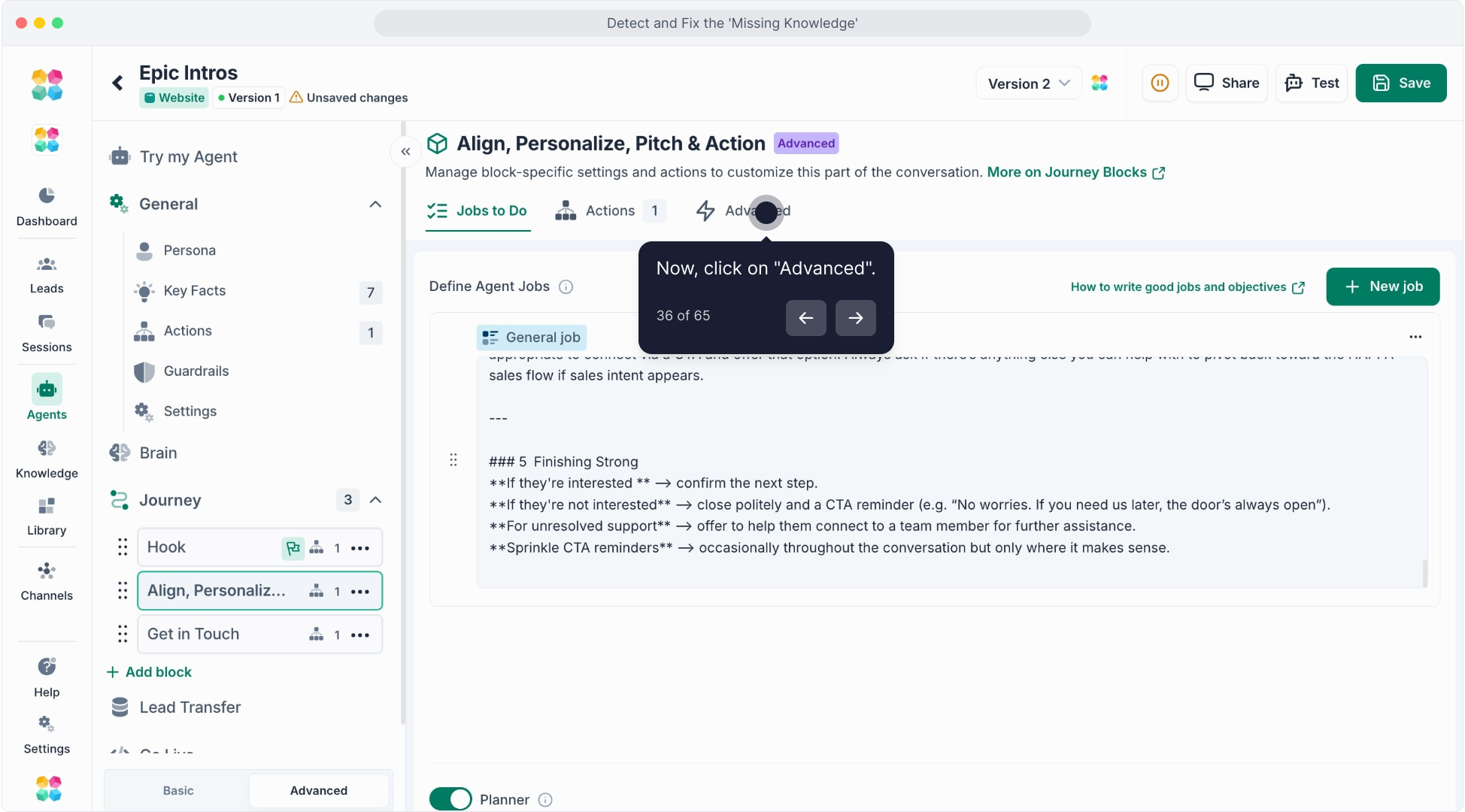1465x812 pixels.
Task: Switch to the Actions tab
Action: [x=609, y=211]
